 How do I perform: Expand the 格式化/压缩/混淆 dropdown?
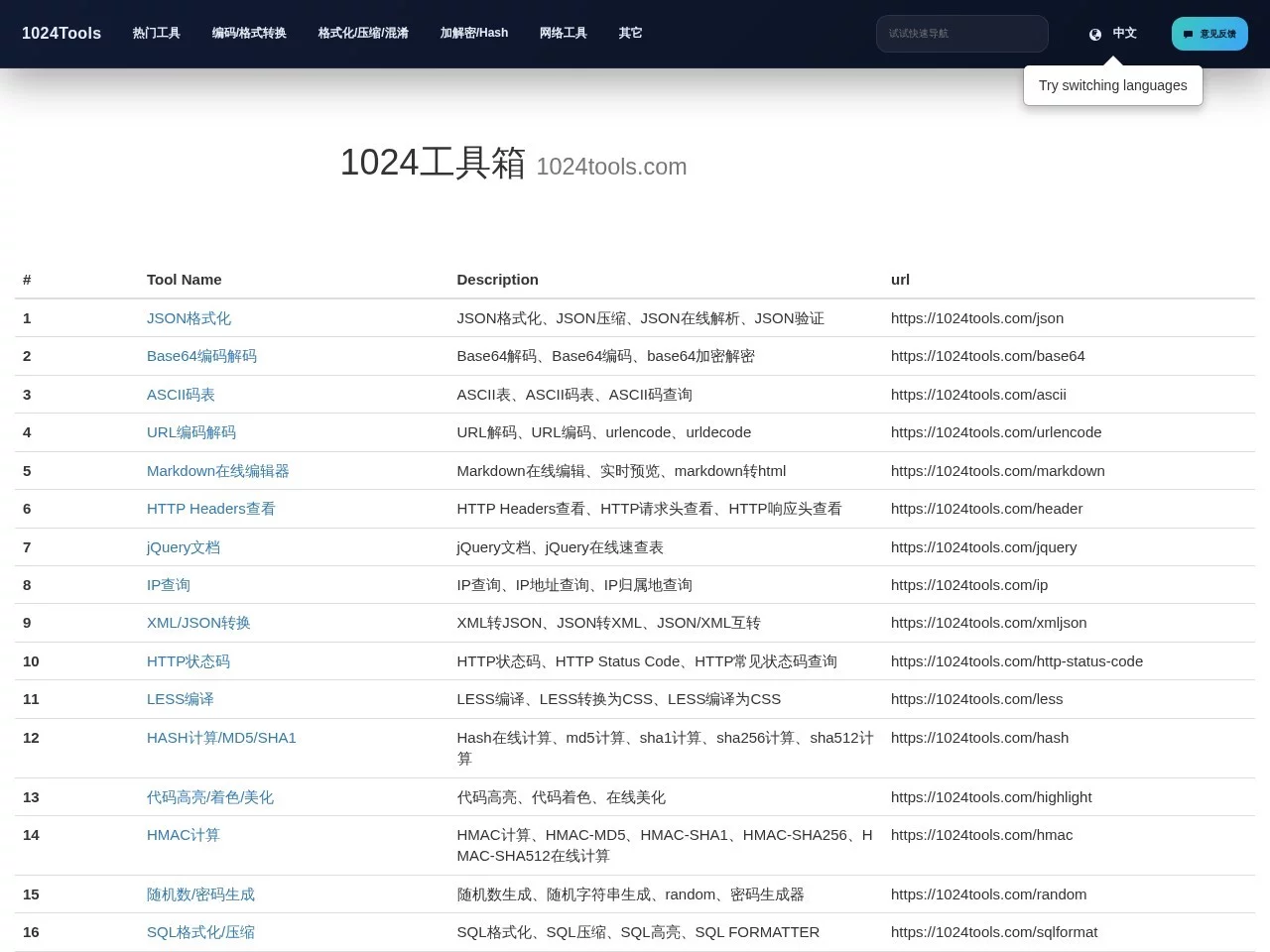(363, 33)
